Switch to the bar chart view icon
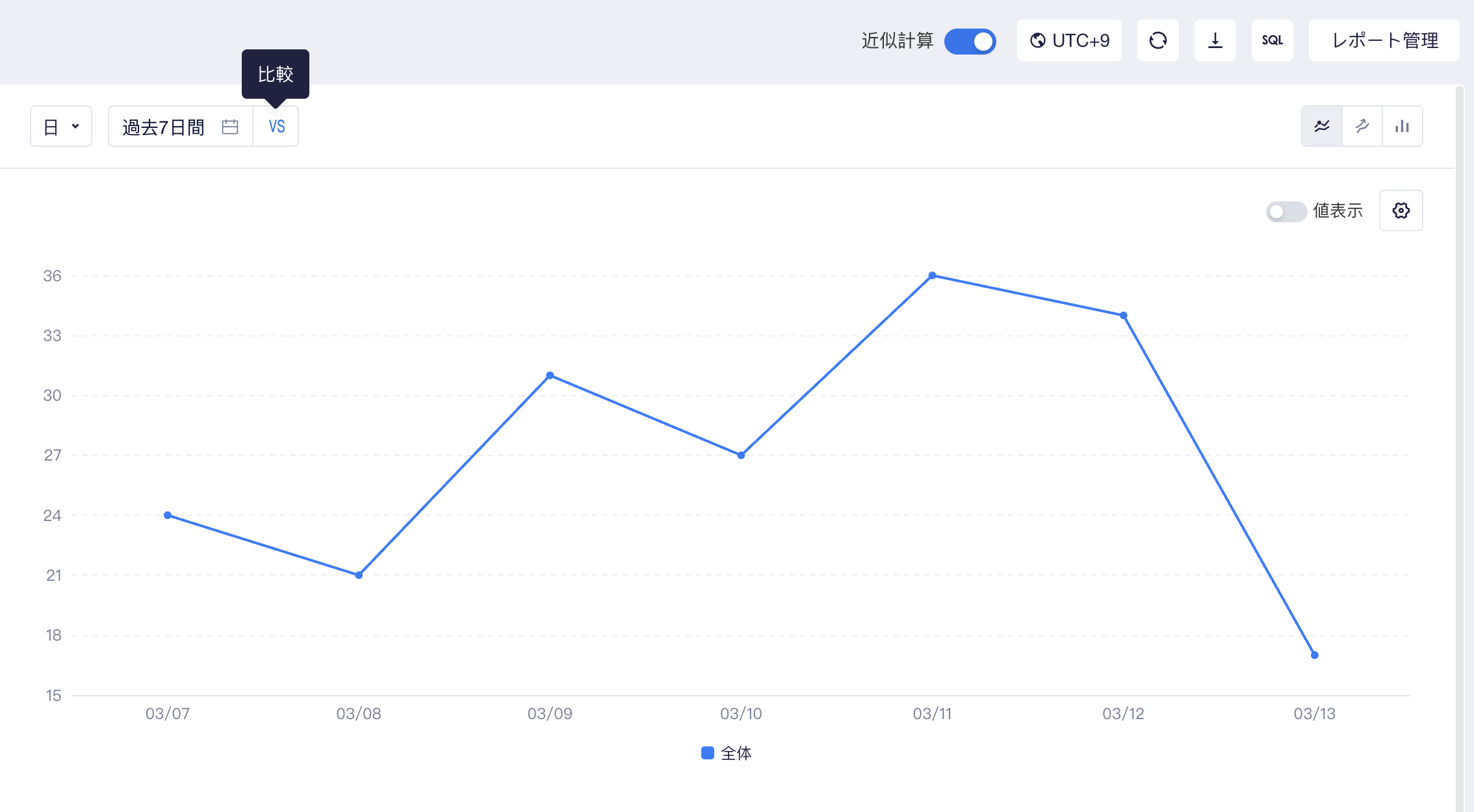 pos(1403,126)
